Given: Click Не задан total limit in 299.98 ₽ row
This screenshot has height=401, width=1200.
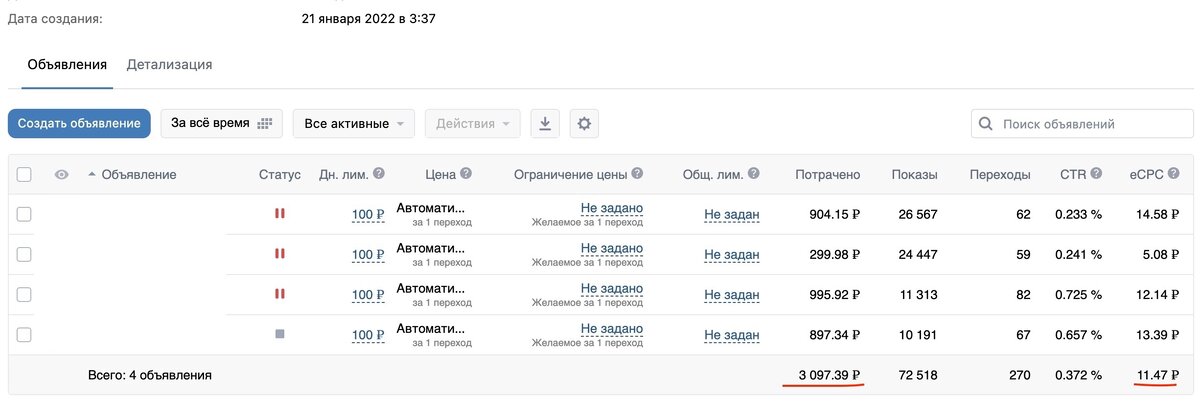Looking at the screenshot, I should 732,254.
